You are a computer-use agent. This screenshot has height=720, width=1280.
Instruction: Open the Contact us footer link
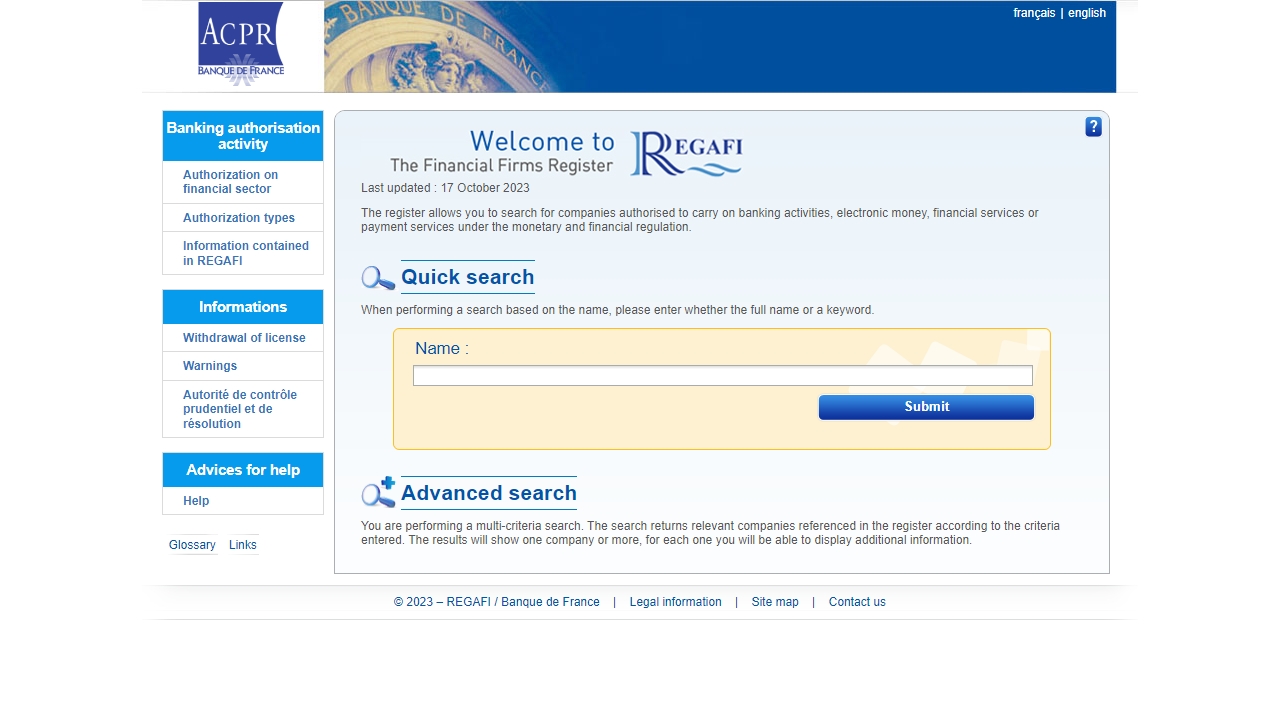click(857, 602)
